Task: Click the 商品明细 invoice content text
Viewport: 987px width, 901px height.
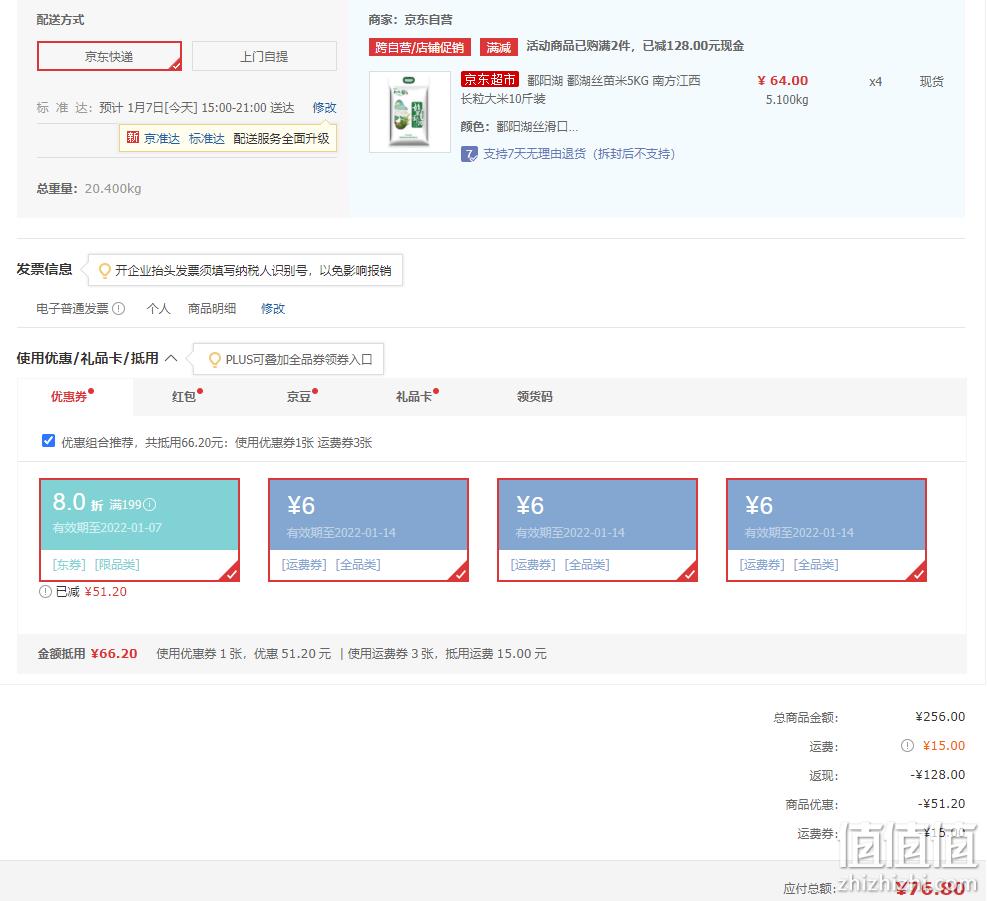Action: [x=212, y=309]
